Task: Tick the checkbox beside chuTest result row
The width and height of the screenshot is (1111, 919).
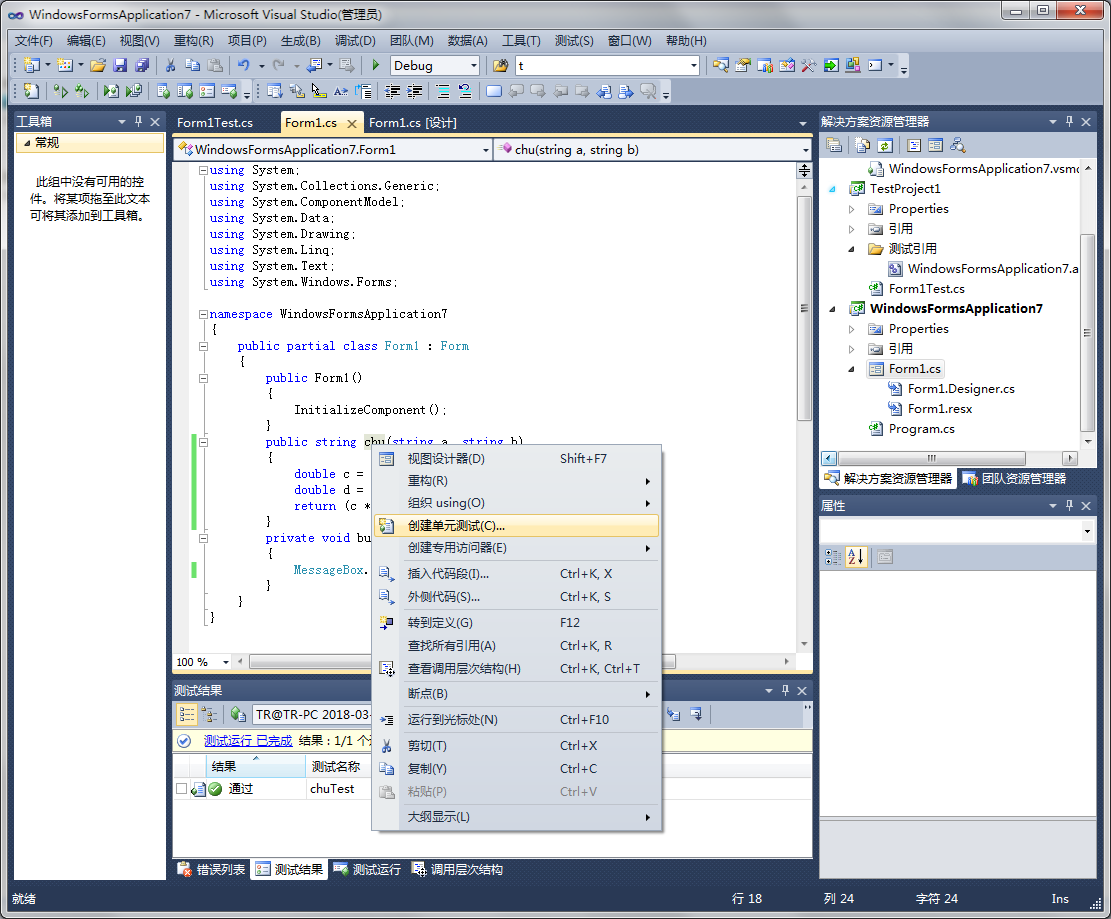Action: 181,789
